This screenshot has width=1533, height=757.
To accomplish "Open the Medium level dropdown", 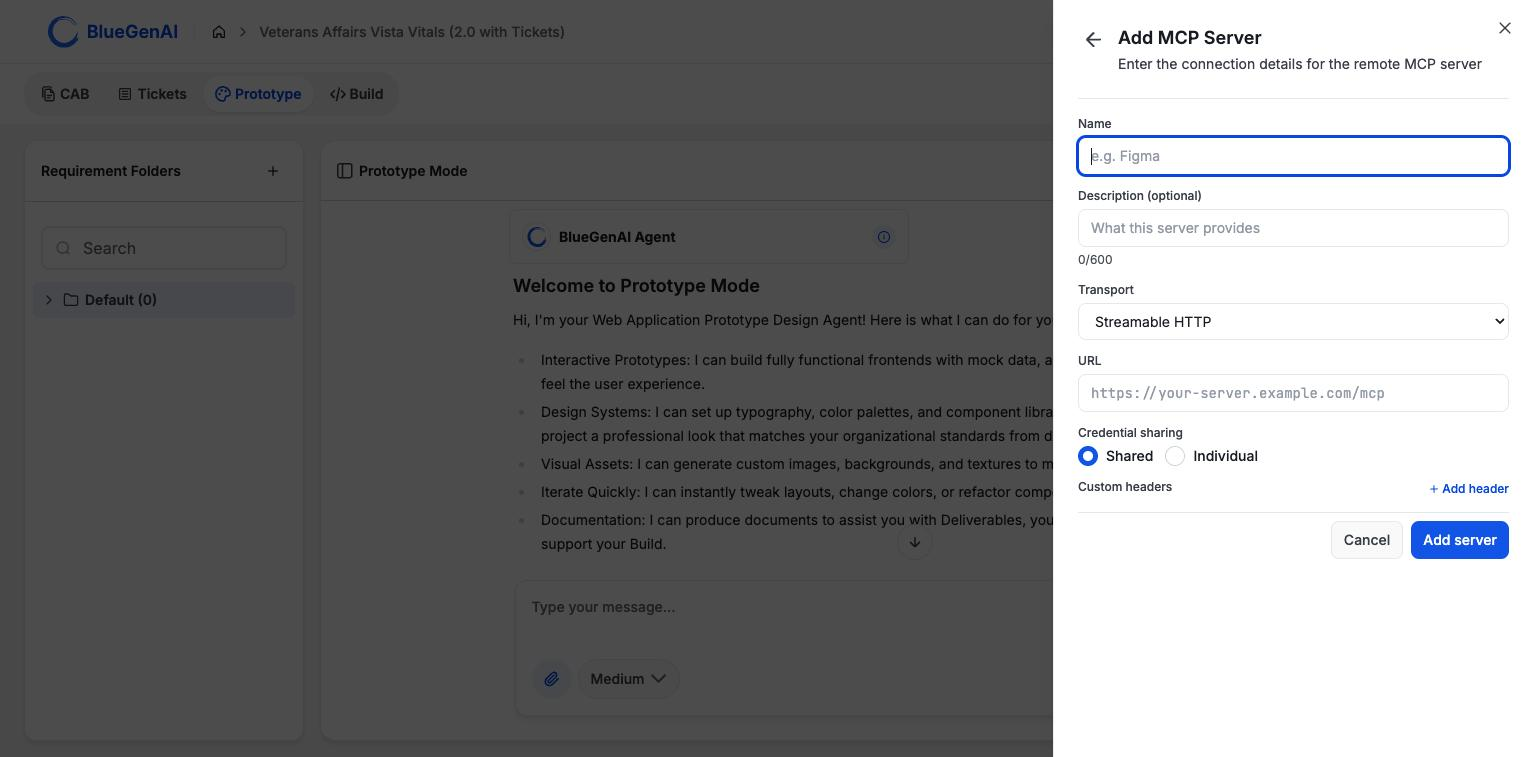I will [627, 679].
